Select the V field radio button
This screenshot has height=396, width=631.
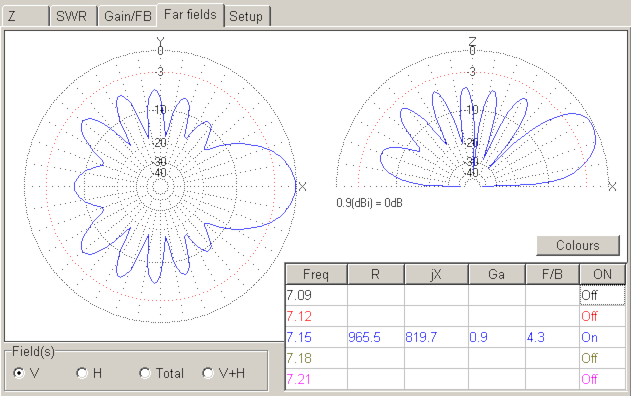(26, 373)
